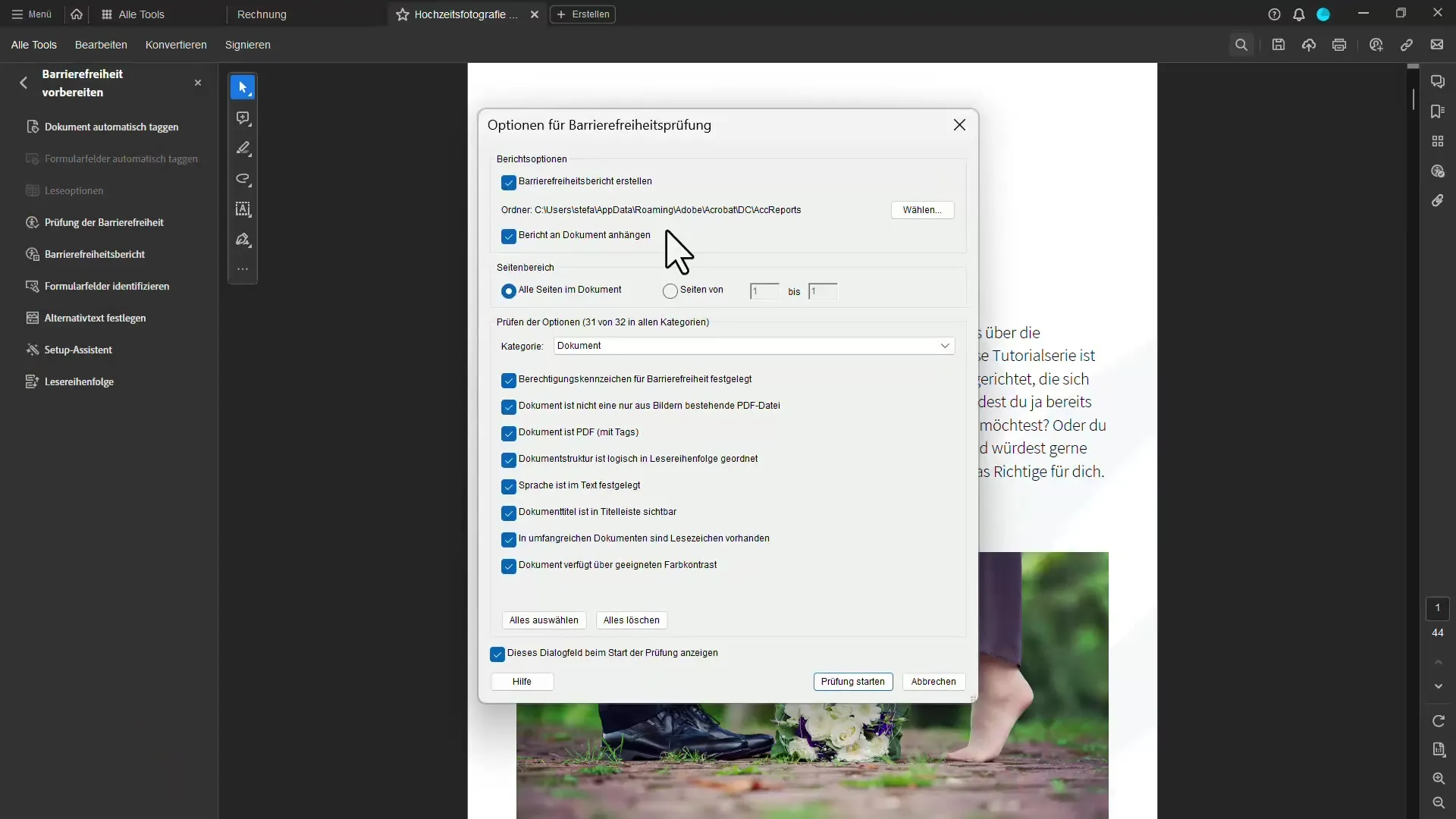1456x819 pixels.
Task: Toggle Dokument verfügt über geeigneten Farbkontrast
Action: (x=509, y=566)
